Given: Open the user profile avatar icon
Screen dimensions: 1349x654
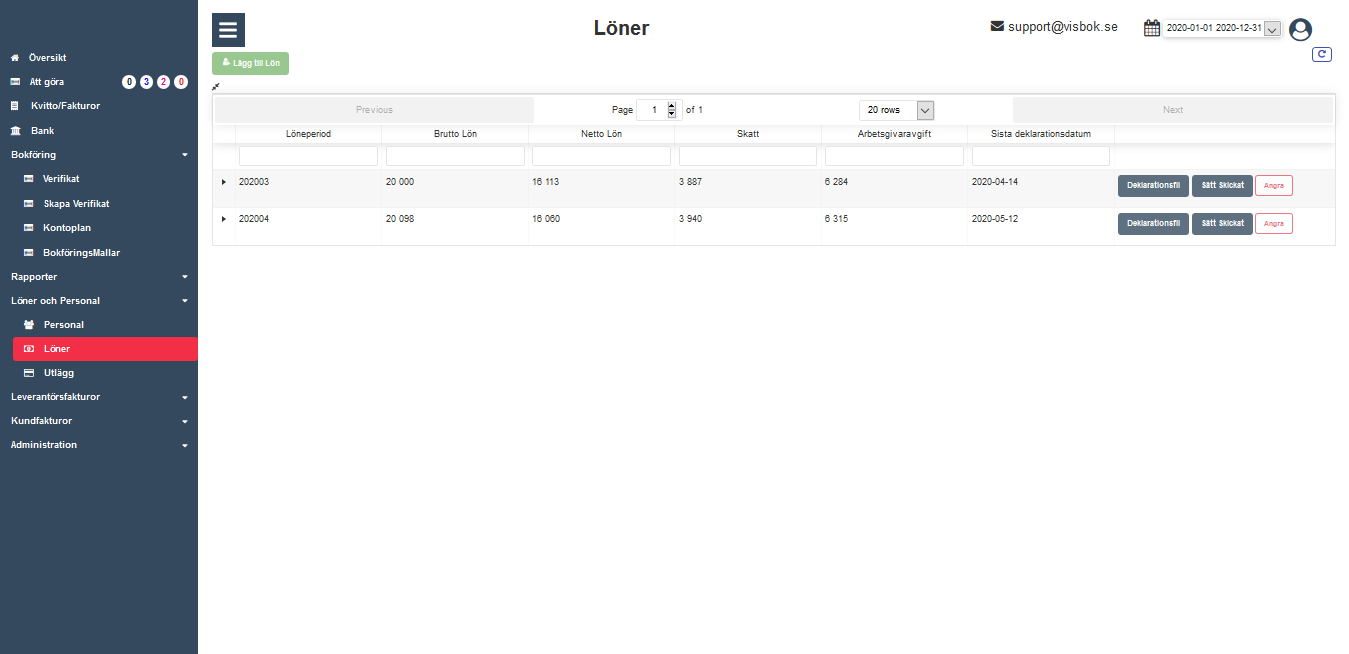Looking at the screenshot, I should pos(1300,30).
